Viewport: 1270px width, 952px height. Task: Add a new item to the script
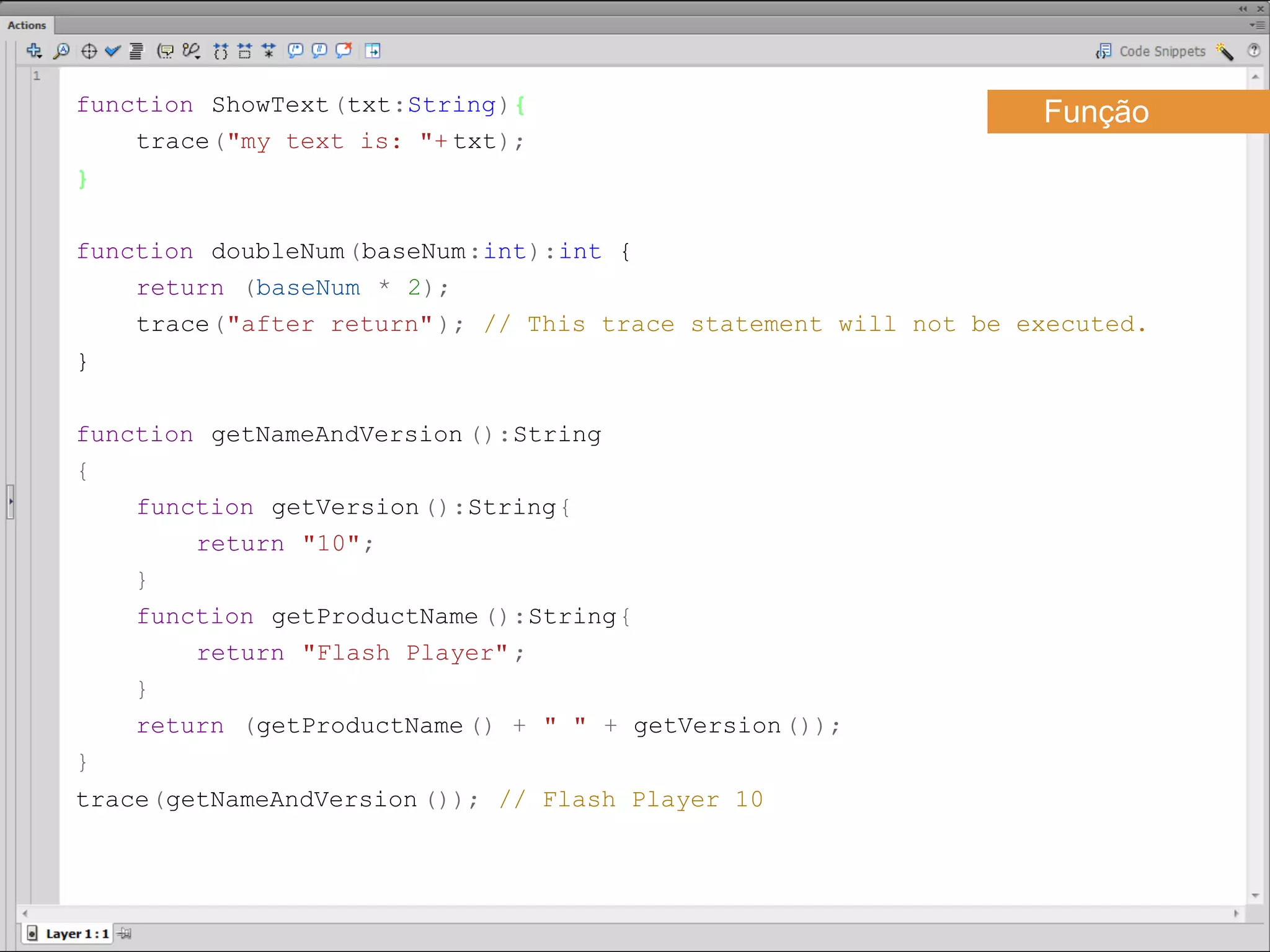(34, 51)
